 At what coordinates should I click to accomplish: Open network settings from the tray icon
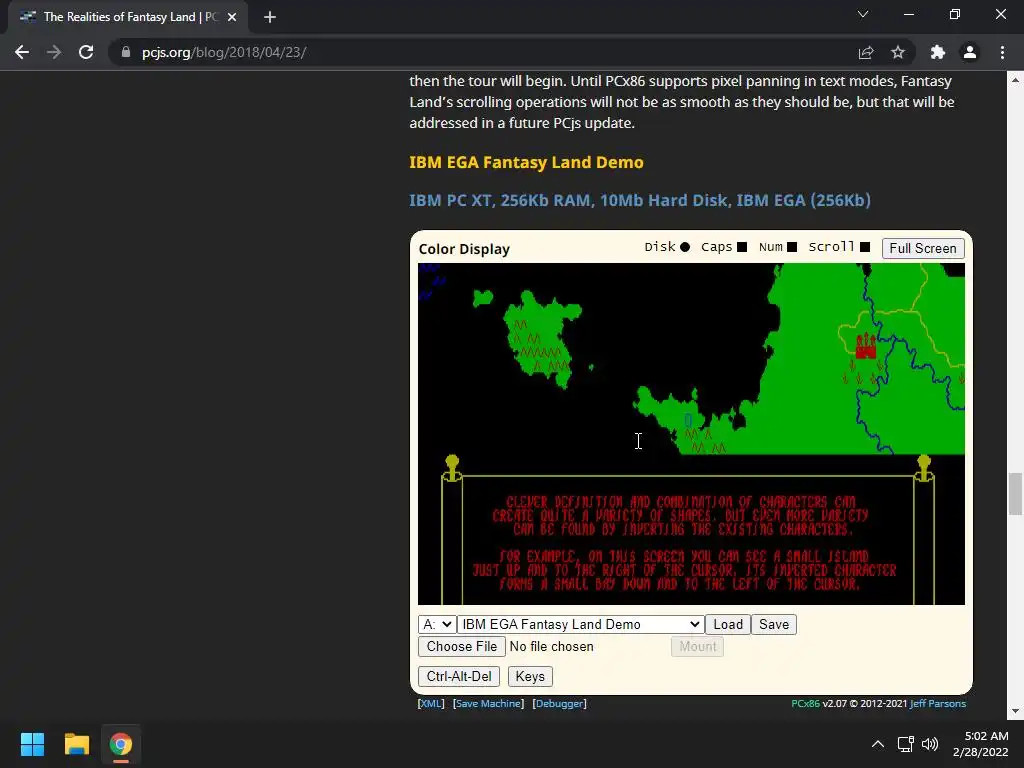pos(905,744)
